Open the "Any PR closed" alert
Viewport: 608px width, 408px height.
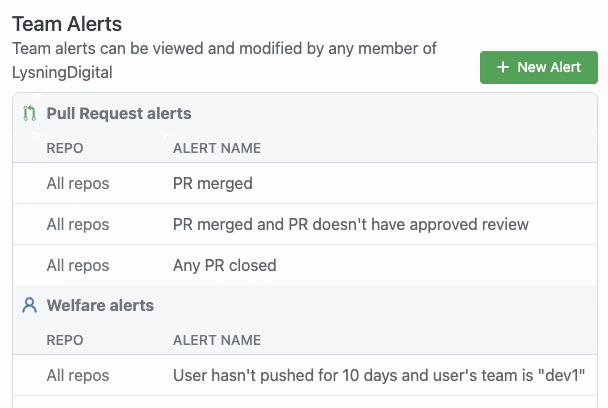pyautogui.click(x=224, y=266)
